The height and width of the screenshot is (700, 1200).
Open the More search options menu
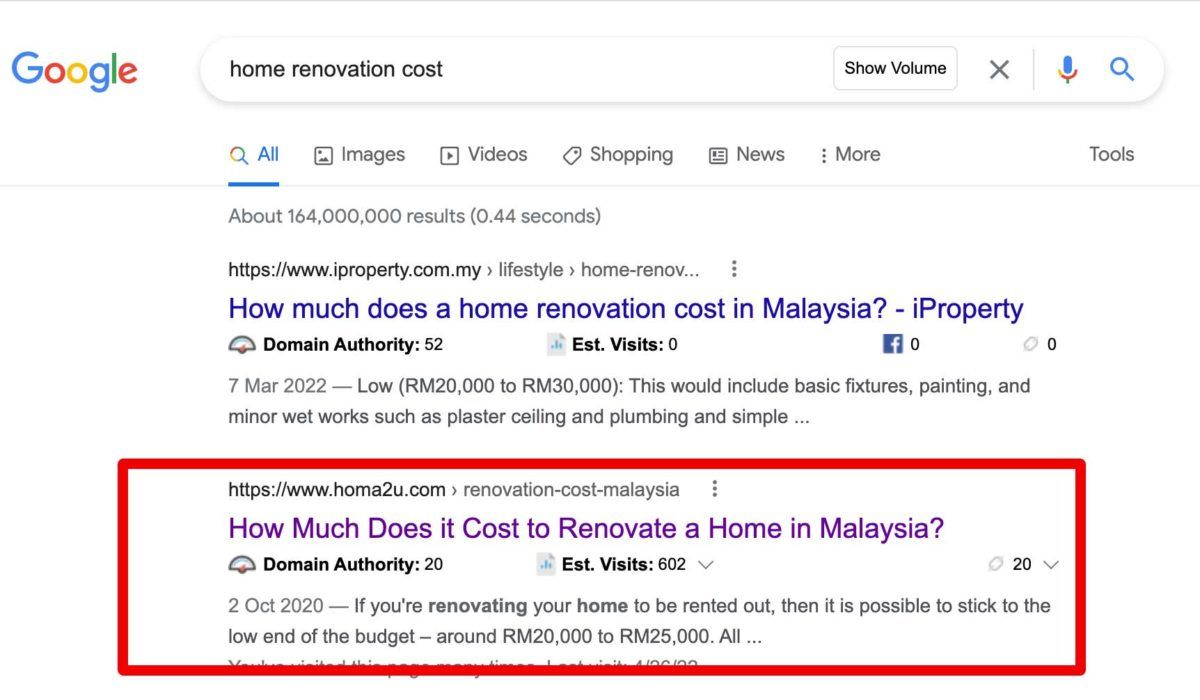click(849, 155)
